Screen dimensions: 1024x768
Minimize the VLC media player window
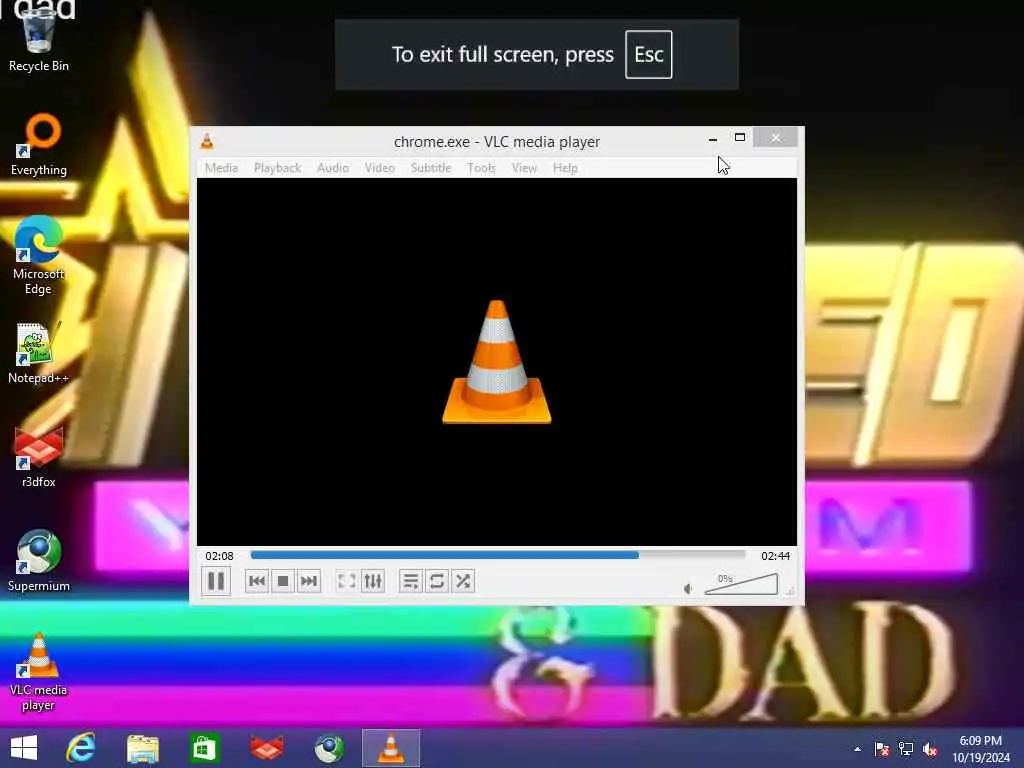(712, 138)
